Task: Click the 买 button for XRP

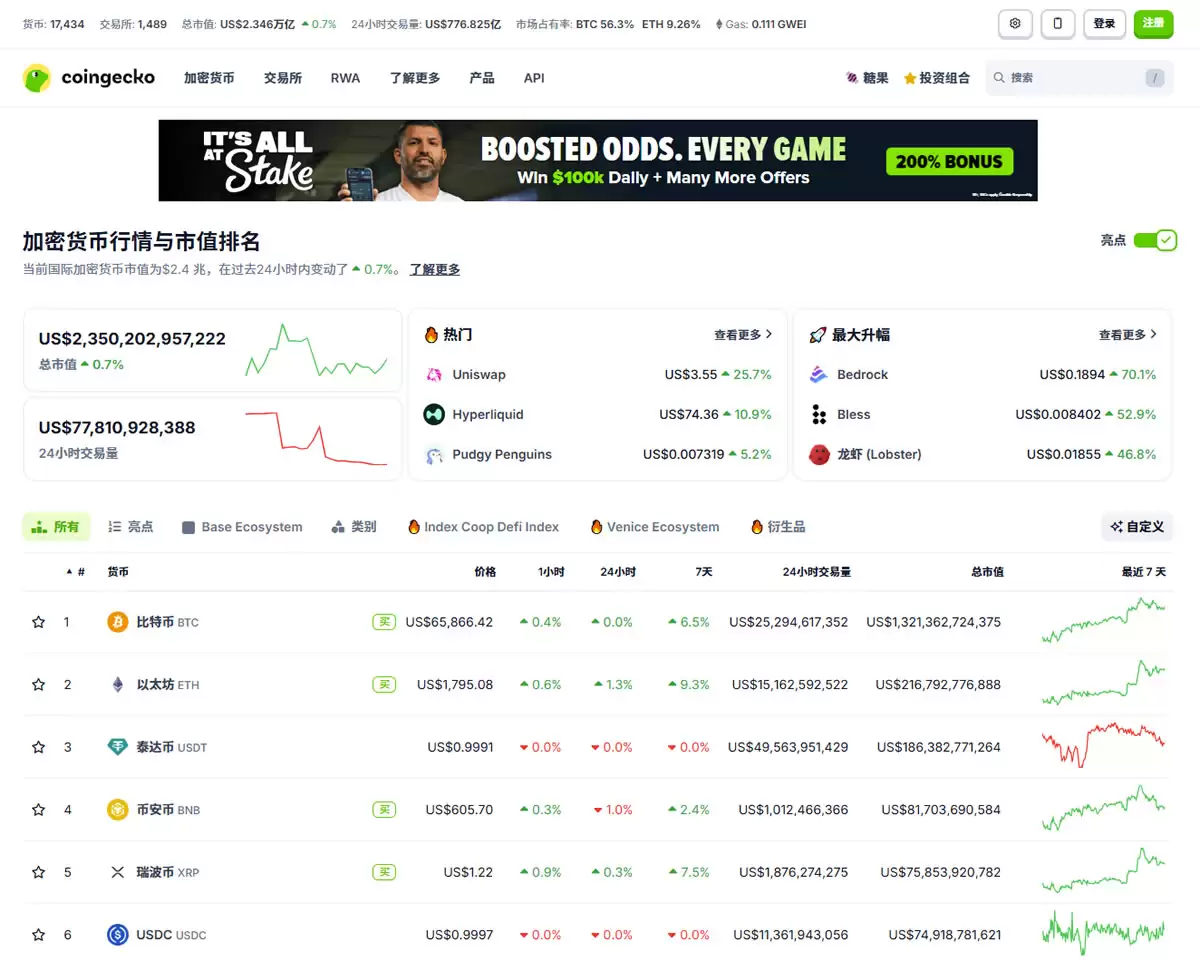Action: [384, 872]
